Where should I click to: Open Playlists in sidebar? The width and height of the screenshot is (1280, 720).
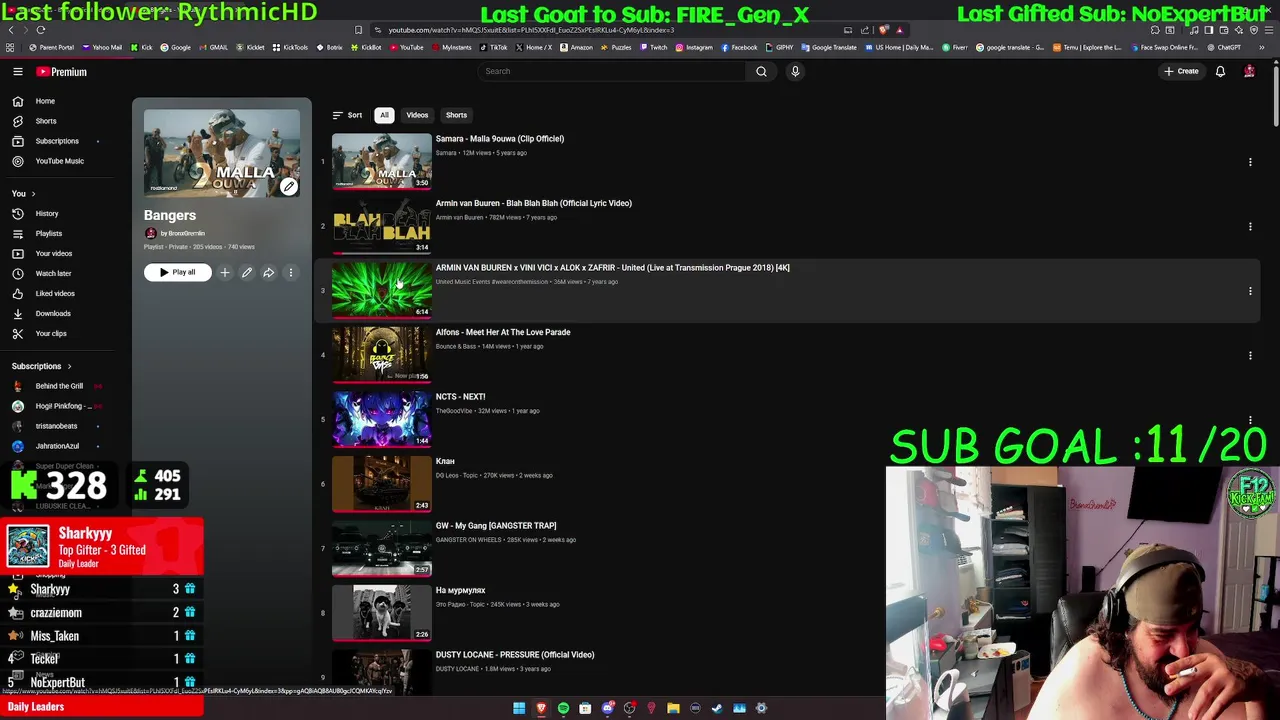pyautogui.click(x=49, y=233)
